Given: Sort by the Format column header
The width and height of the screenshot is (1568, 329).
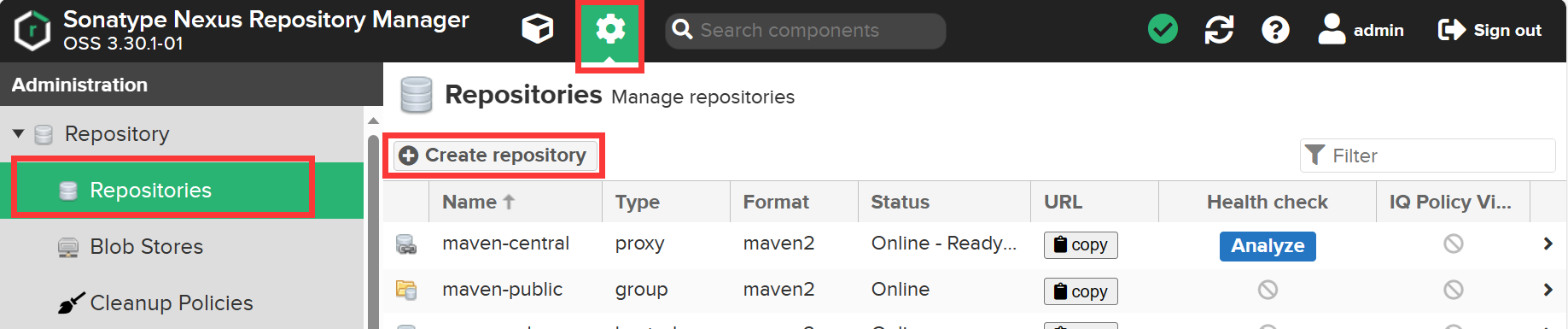Looking at the screenshot, I should (x=794, y=202).
